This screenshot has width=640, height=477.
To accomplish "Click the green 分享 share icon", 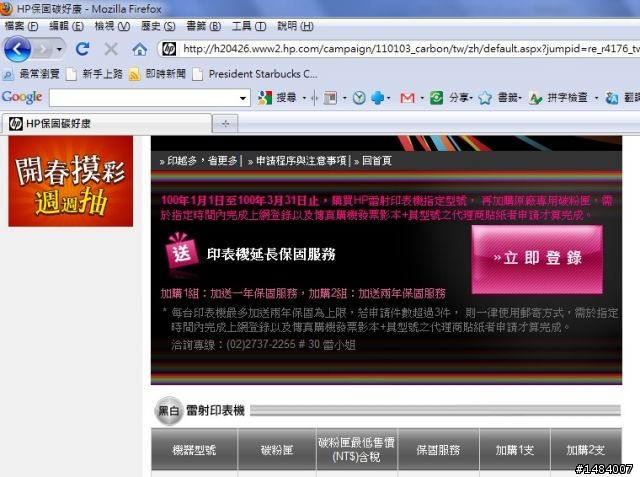I will [x=436, y=98].
